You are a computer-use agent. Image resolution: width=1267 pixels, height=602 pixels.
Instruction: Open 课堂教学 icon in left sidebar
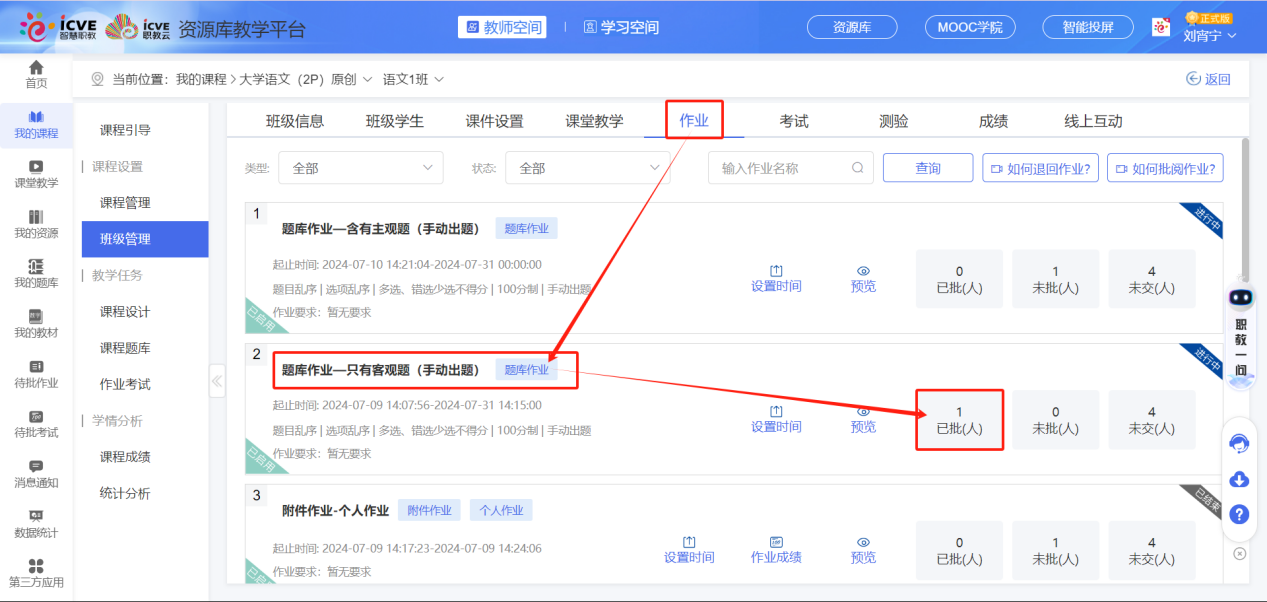pos(36,167)
